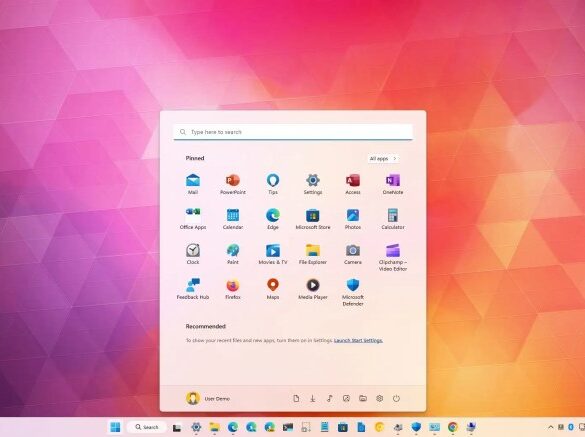
Task: Open Downloads folder from Start footer
Action: click(x=313, y=399)
